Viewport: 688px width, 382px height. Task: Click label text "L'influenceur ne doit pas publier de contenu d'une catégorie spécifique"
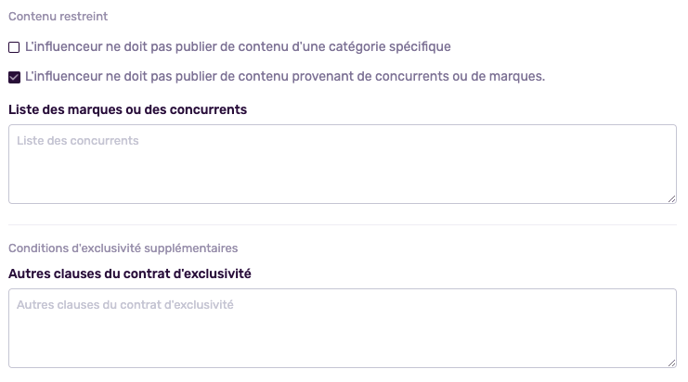click(x=238, y=46)
